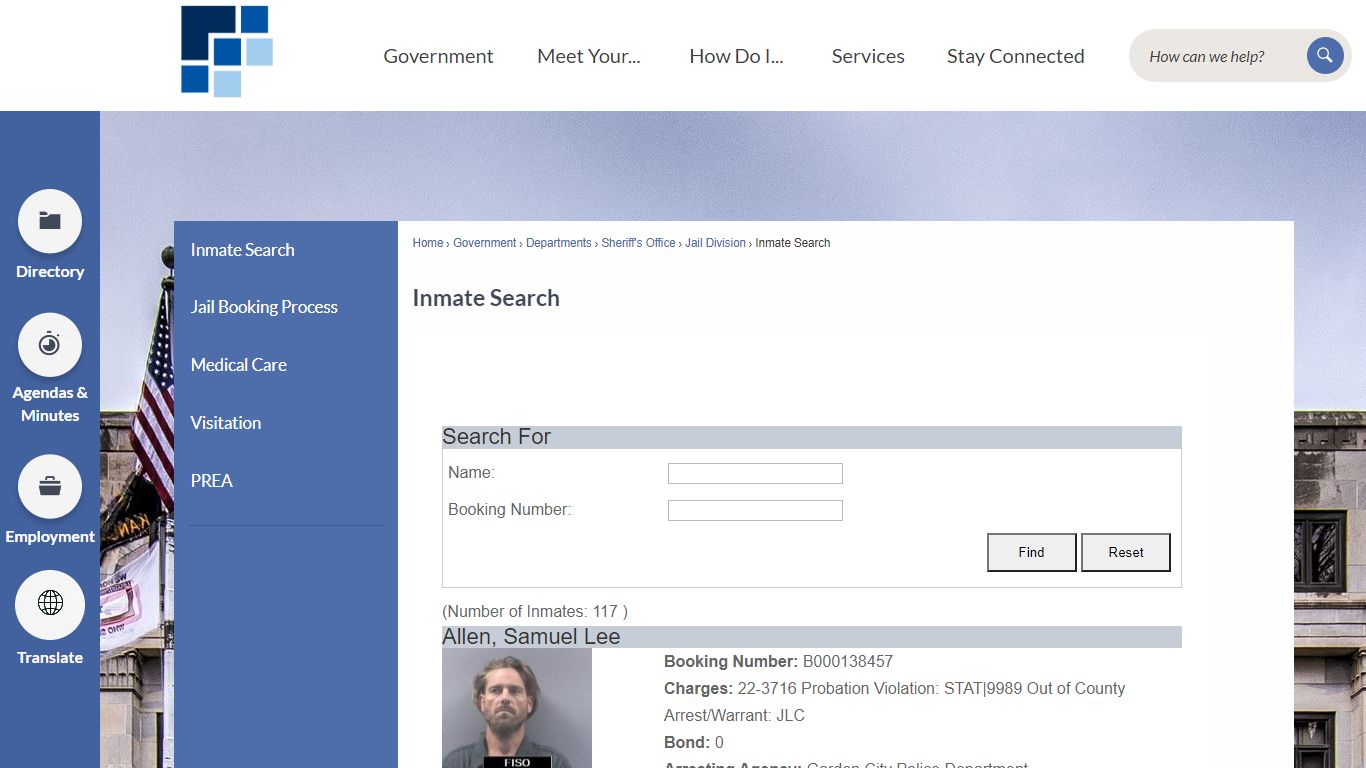Open the Translate globe icon
Screen dimensions: 1366x768
pyautogui.click(x=50, y=604)
